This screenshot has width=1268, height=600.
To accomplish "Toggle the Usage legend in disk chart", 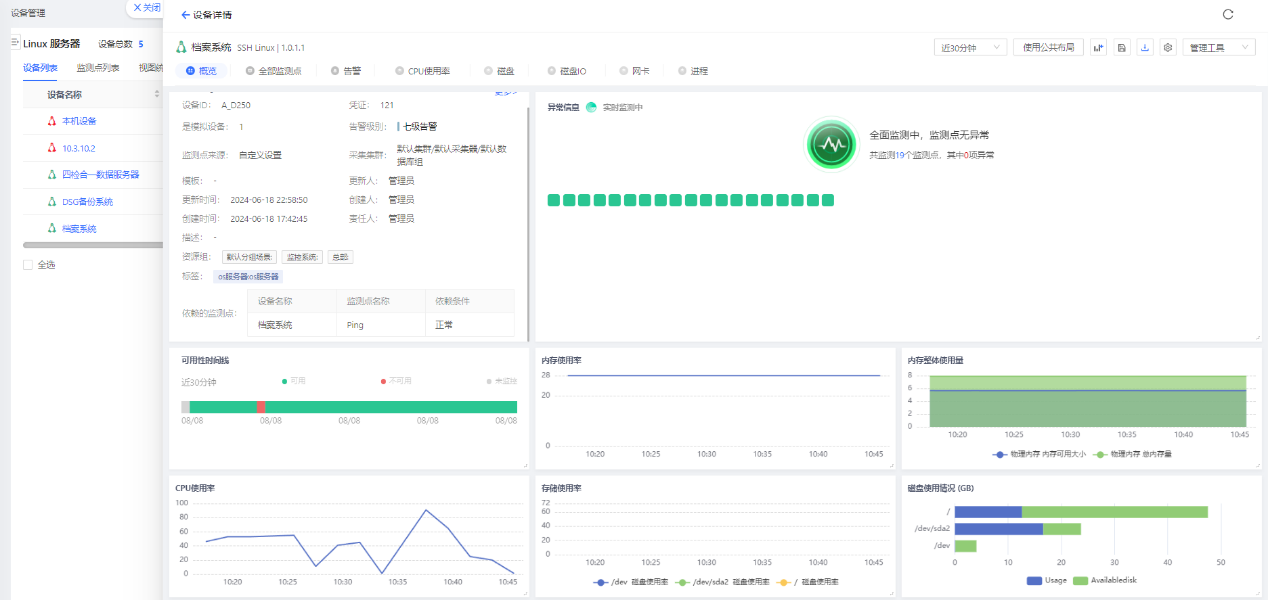I will click(x=1044, y=580).
